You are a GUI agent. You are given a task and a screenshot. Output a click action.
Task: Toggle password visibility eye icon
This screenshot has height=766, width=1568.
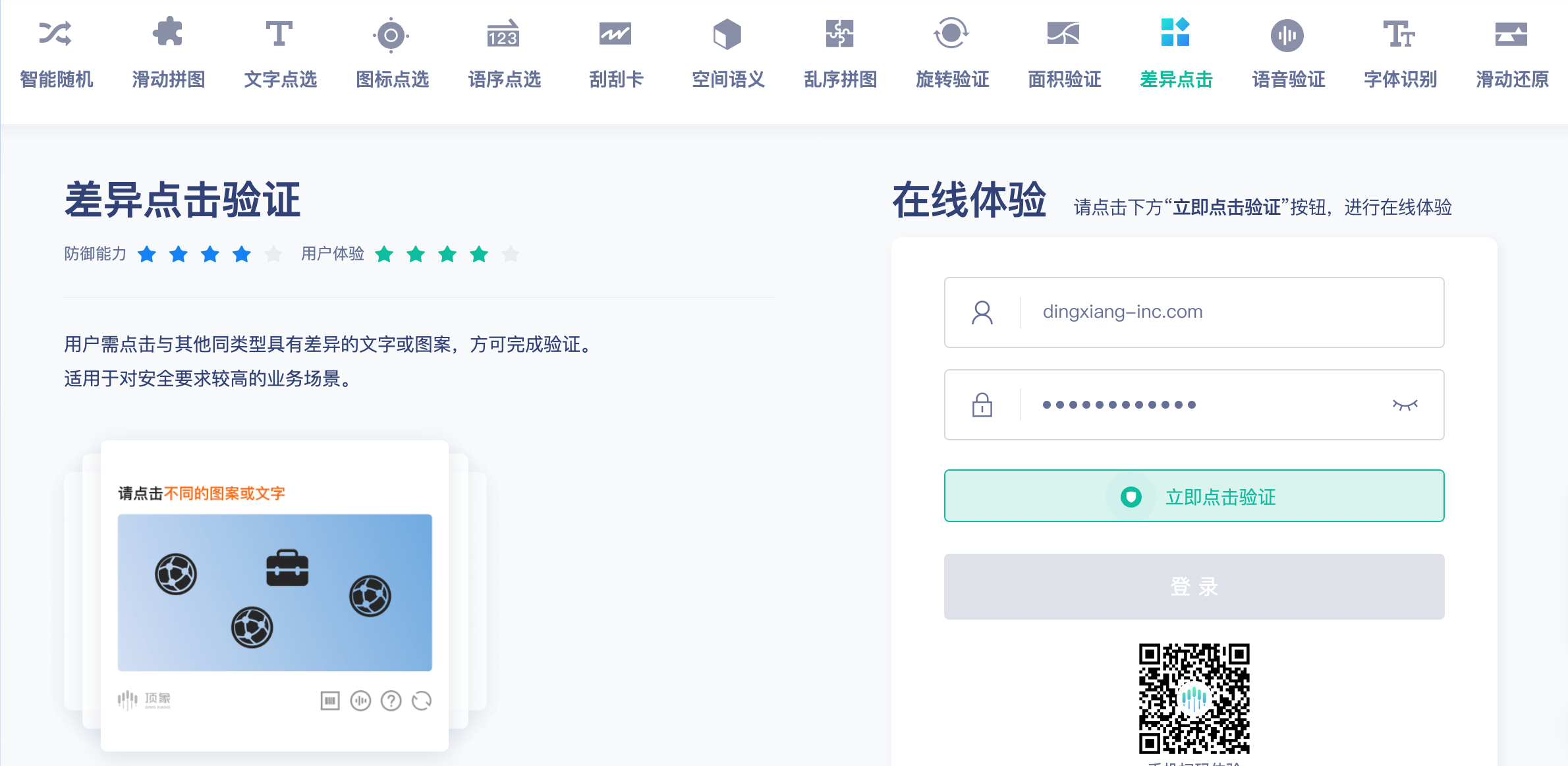pos(1405,405)
